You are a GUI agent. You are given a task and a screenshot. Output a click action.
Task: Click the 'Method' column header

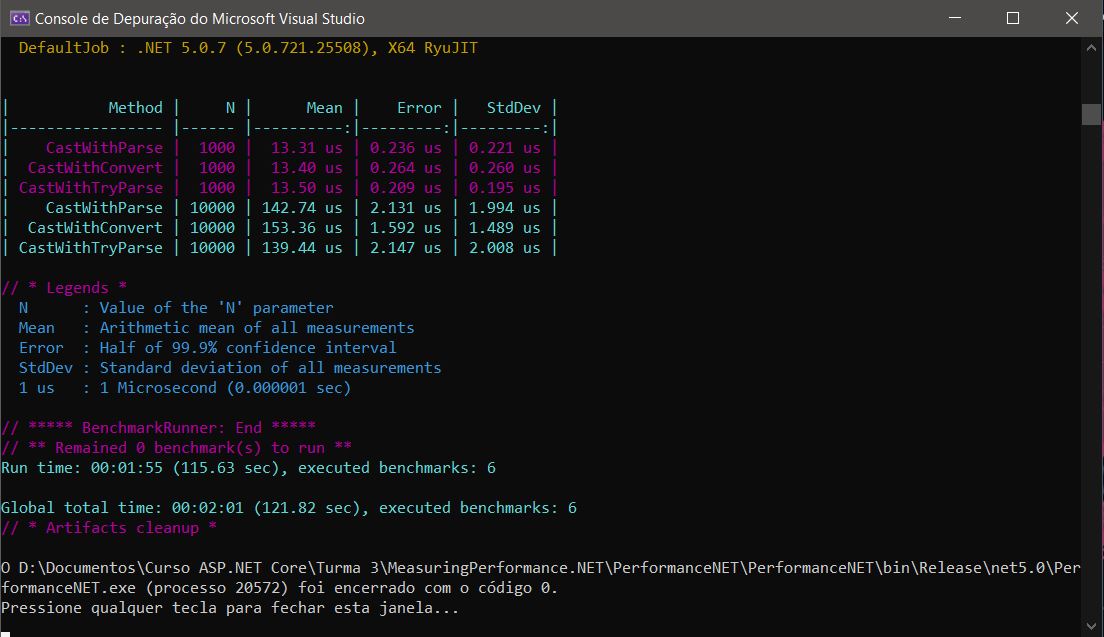135,108
